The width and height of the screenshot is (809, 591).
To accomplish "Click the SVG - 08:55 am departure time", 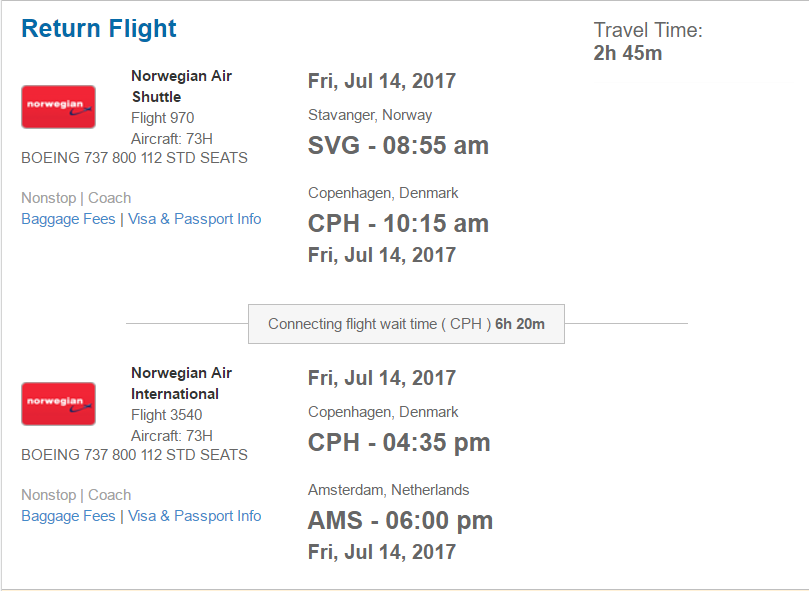I will point(398,145).
